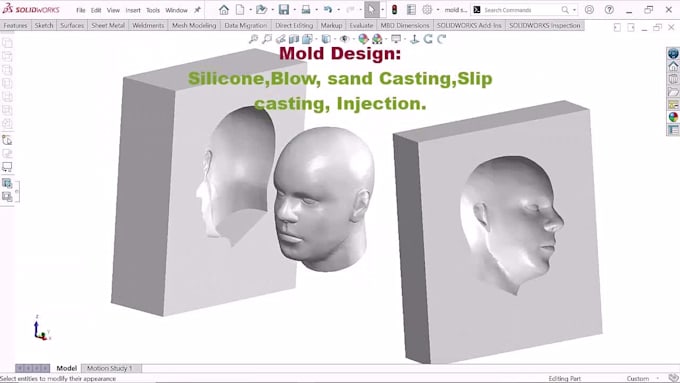
Task: Open File Properties icon next to the traffic light
Action: coord(411,10)
